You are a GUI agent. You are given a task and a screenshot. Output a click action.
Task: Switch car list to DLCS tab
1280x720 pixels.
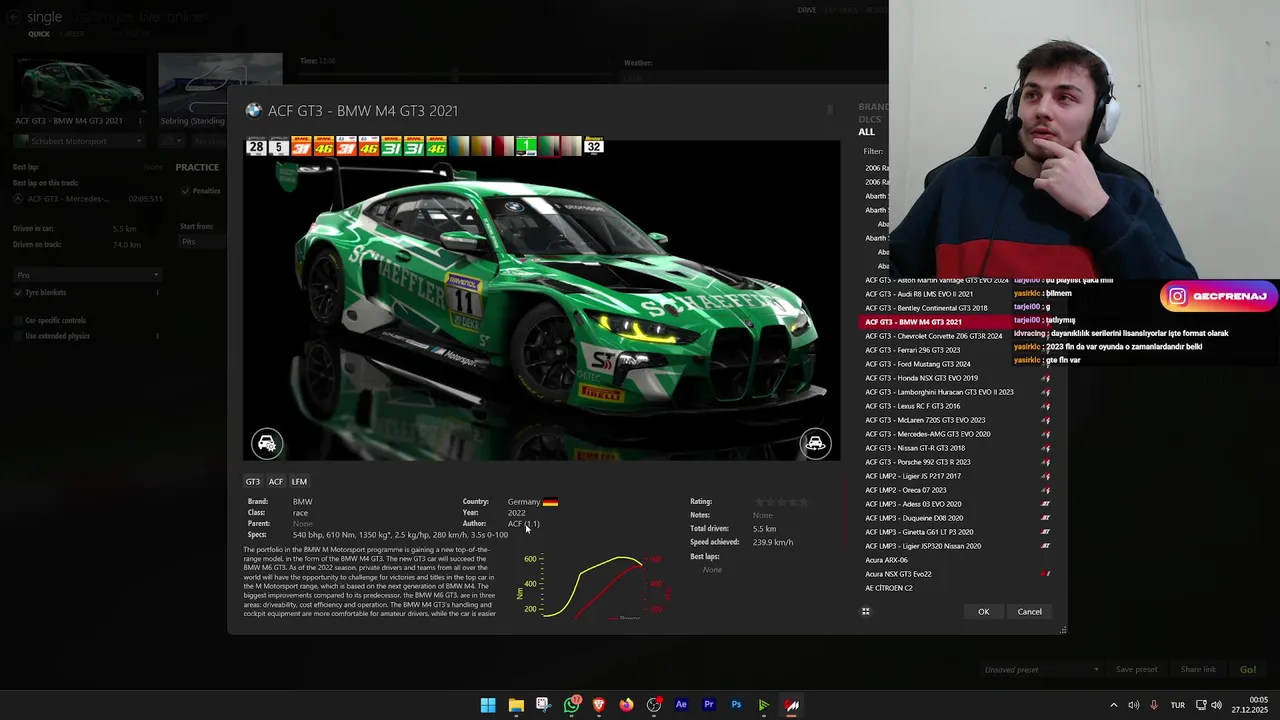869,120
